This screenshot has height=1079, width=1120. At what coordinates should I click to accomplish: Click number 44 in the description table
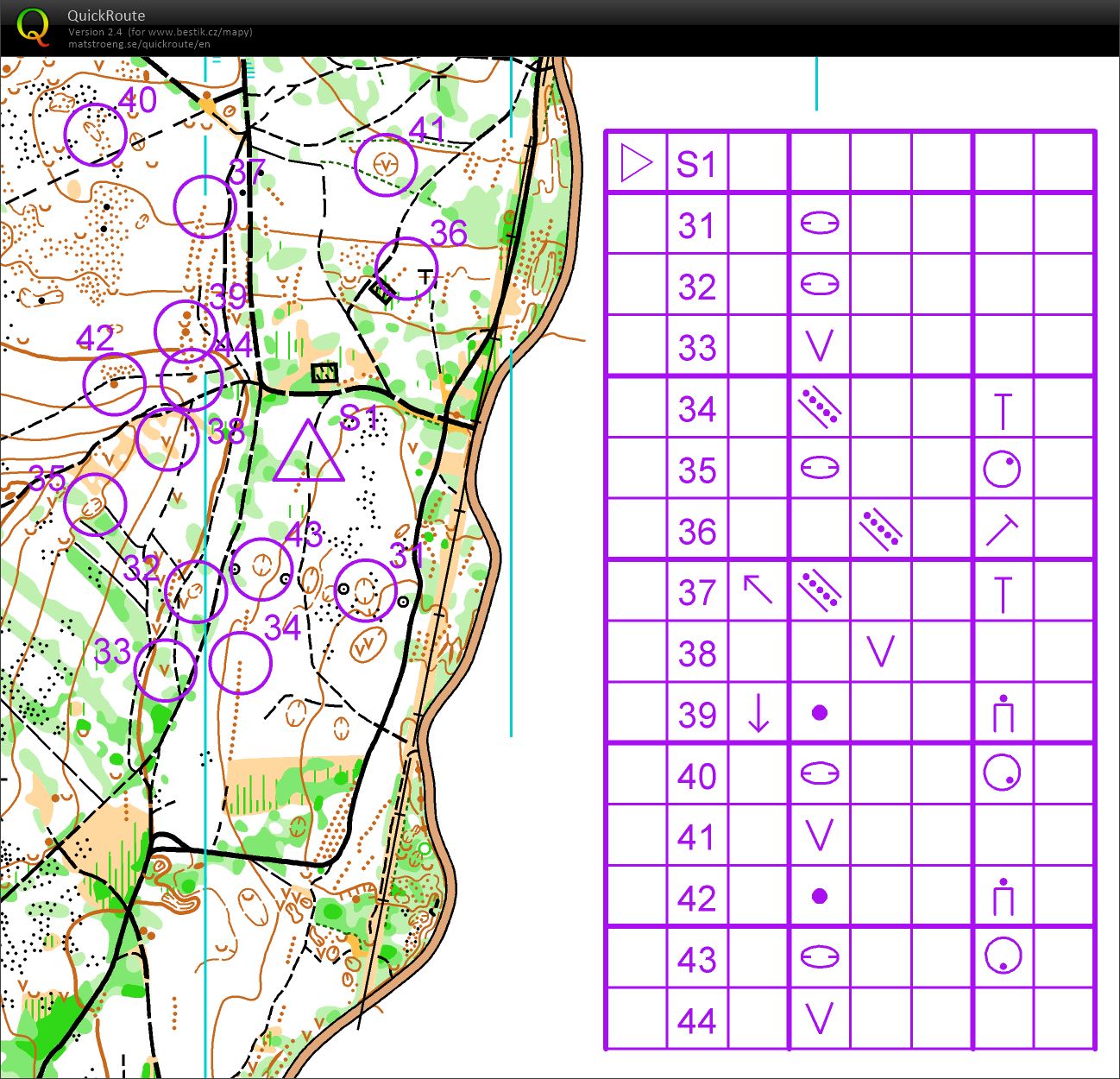click(696, 1020)
